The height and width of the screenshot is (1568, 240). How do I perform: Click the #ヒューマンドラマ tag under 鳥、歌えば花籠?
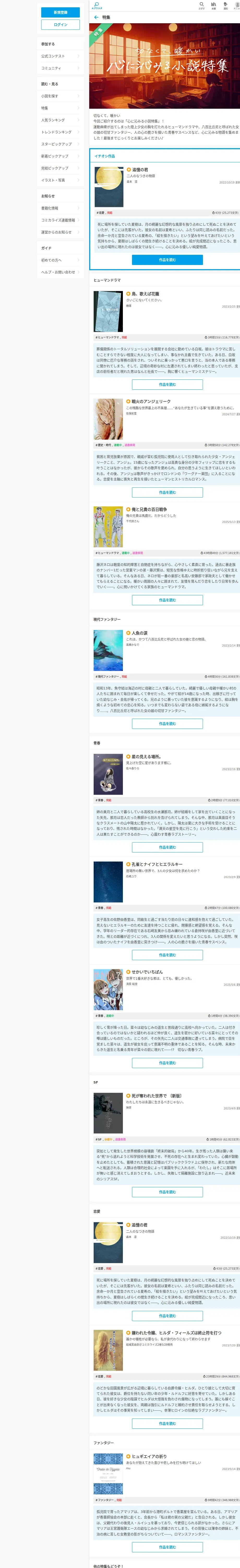(107, 337)
